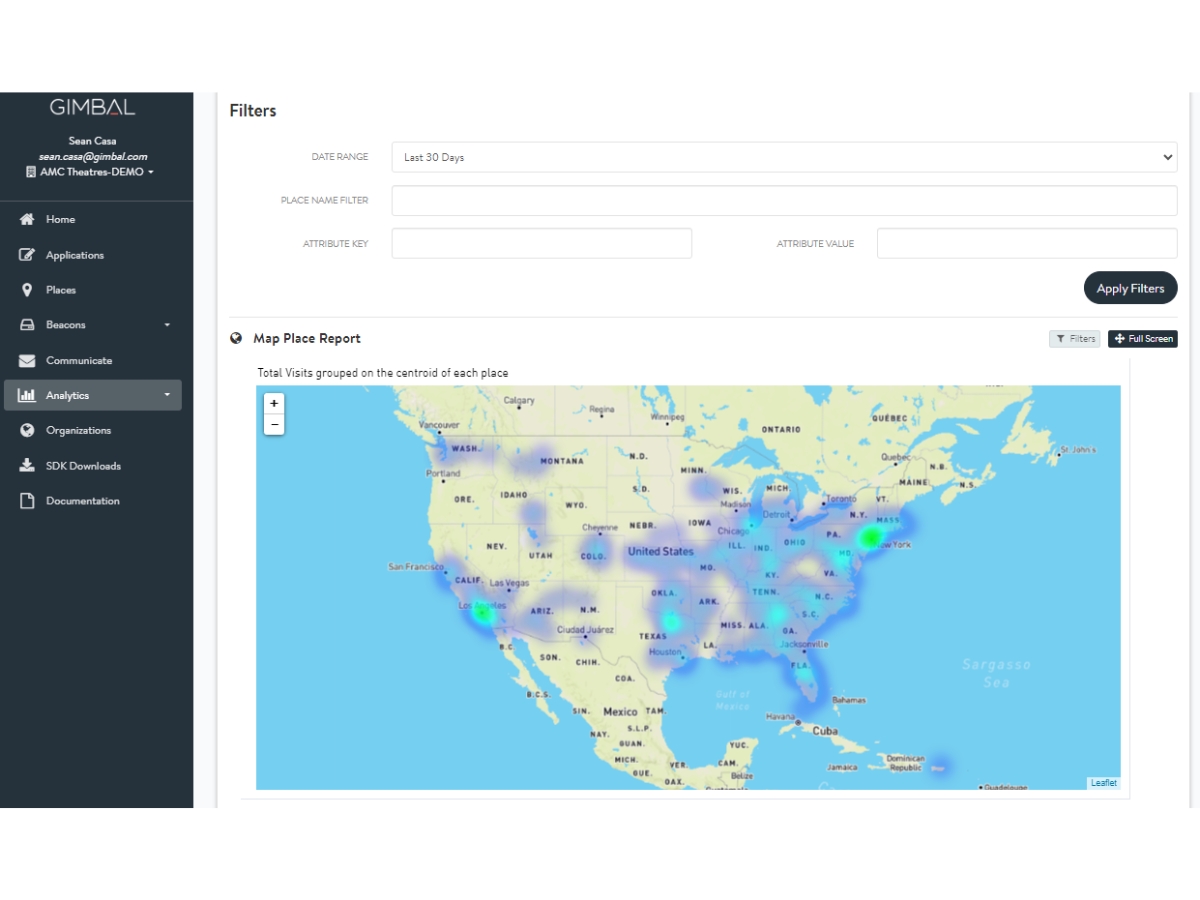Follow the Leaflet attribution link

tap(1104, 783)
